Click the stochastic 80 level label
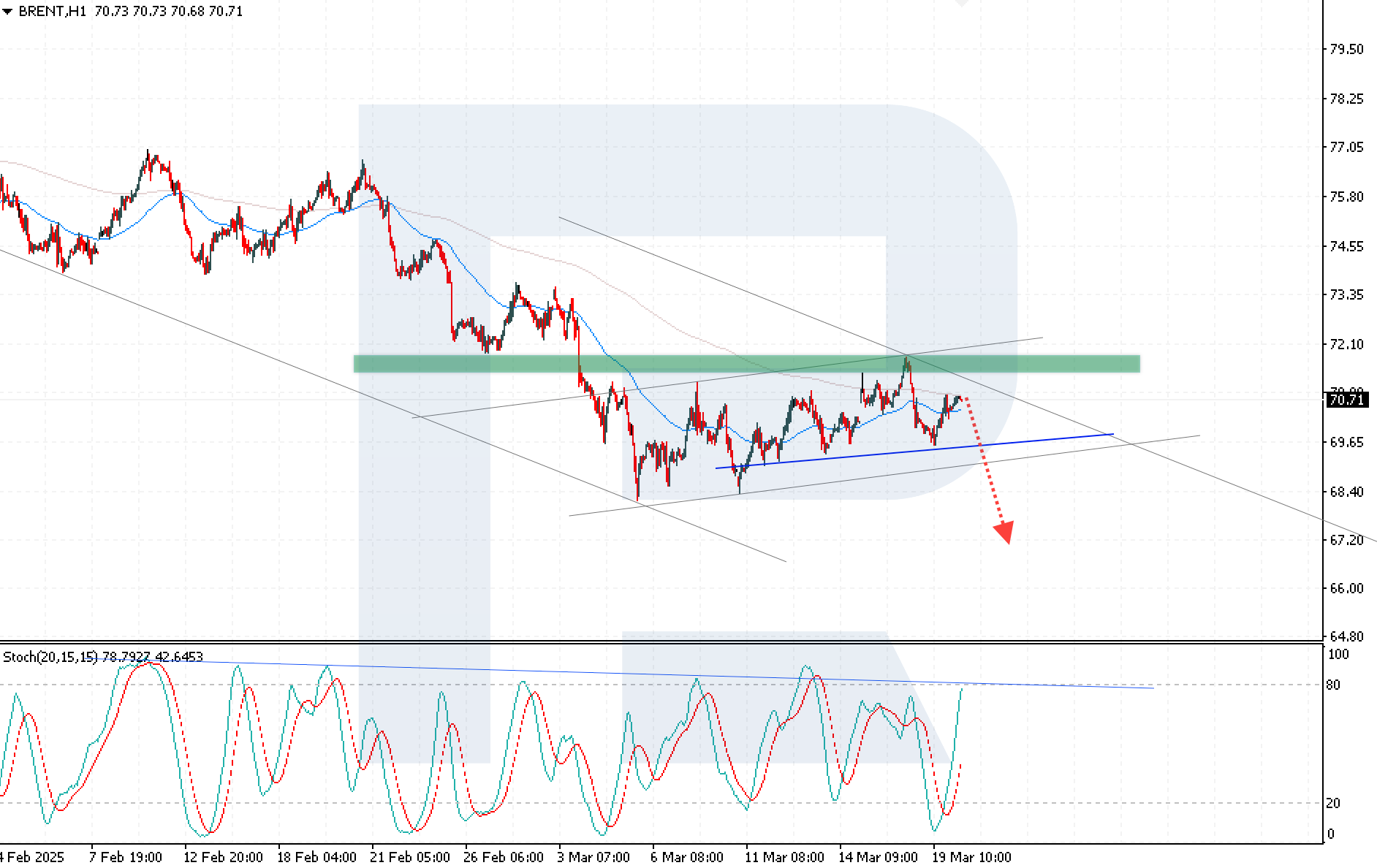1377x868 pixels. [1334, 685]
